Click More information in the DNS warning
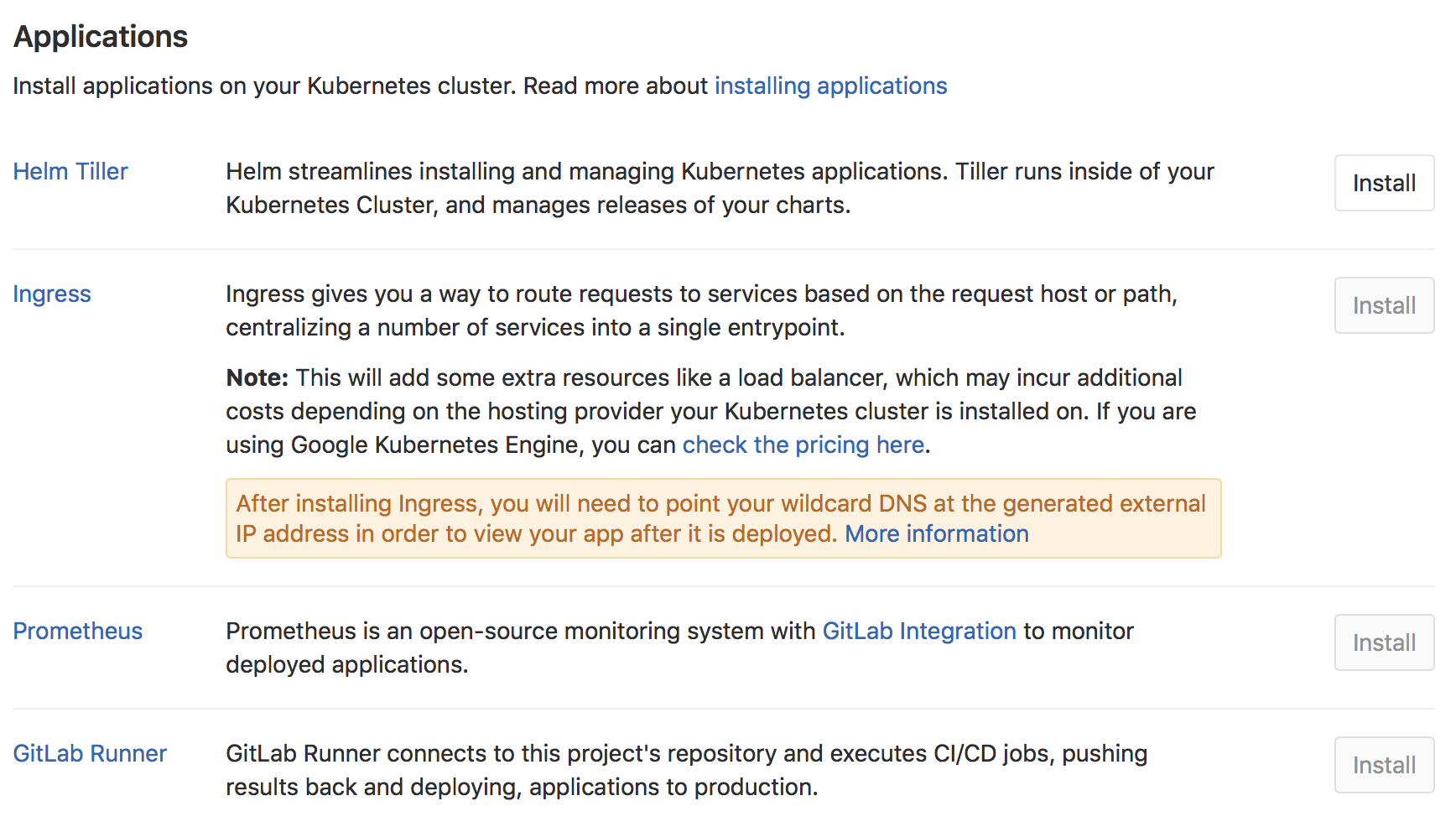 (x=936, y=533)
